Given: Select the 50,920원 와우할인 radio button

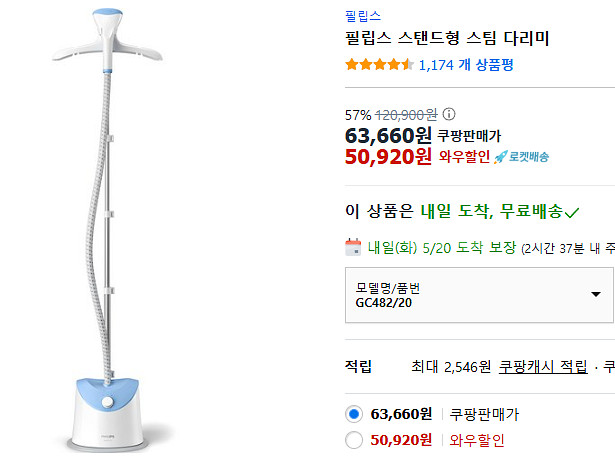Looking at the screenshot, I should [352, 440].
